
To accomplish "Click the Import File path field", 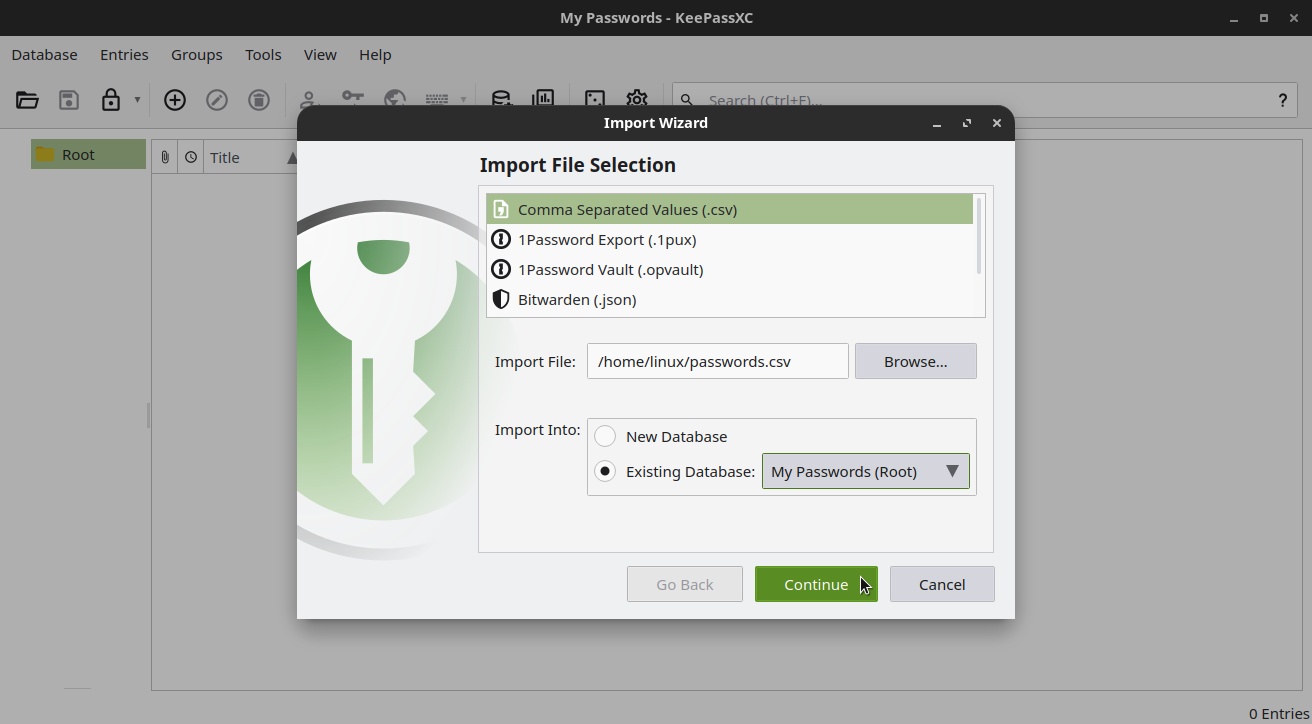I will click(717, 361).
